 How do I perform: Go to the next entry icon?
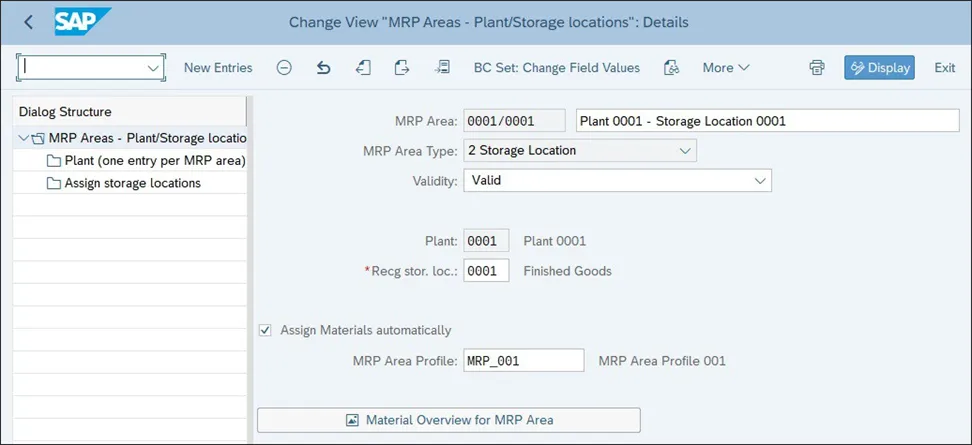tap(402, 68)
